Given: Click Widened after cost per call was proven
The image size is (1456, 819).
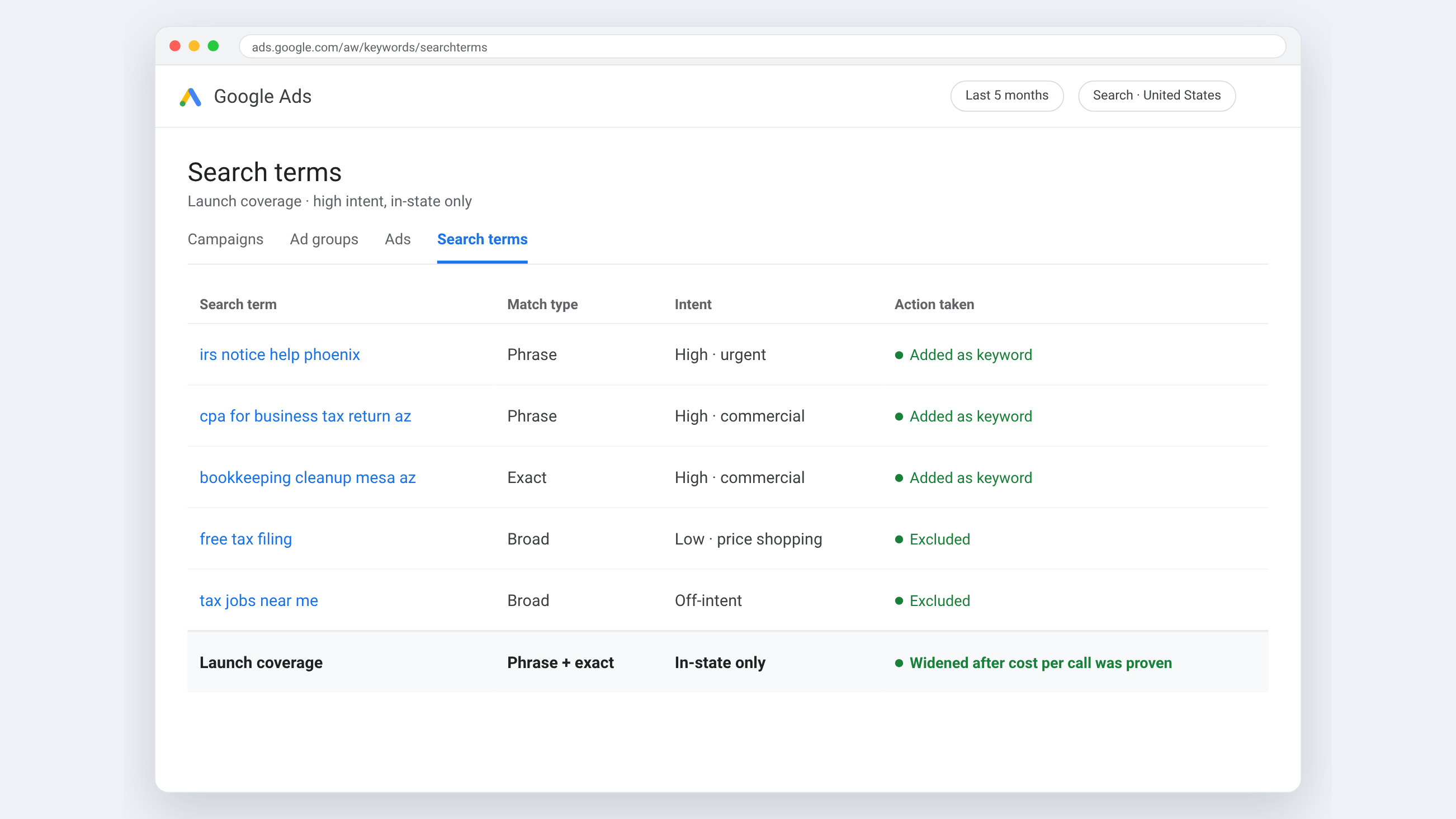Looking at the screenshot, I should [x=1033, y=662].
